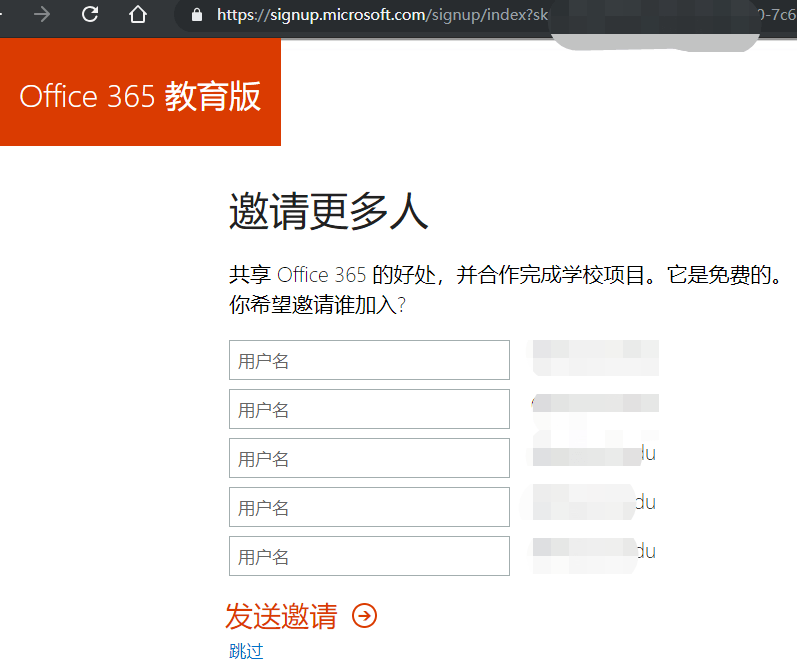Focus the signup.microsoft.com address bar
The width and height of the screenshot is (797, 669).
click(x=382, y=15)
